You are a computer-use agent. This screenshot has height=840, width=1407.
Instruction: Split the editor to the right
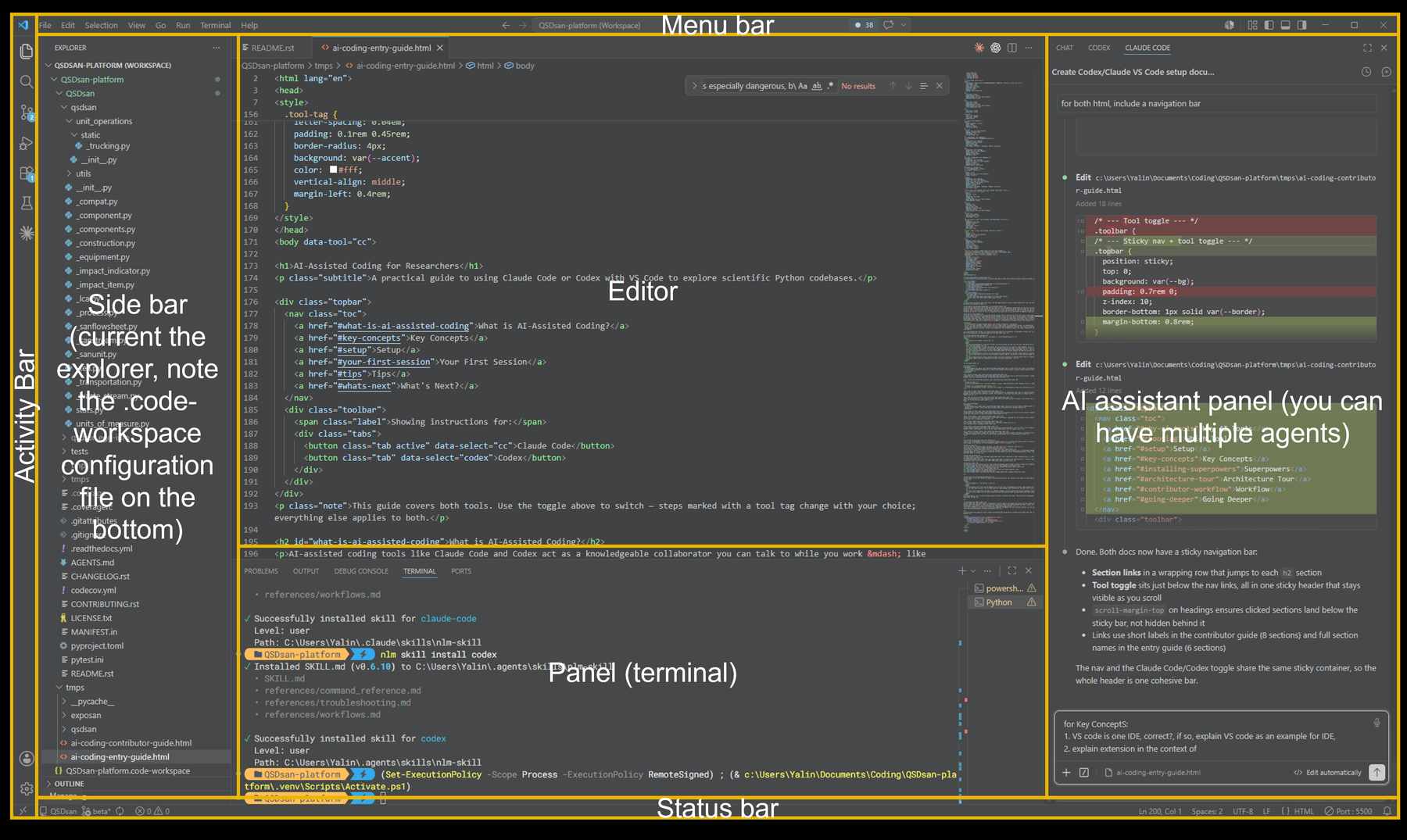tap(1012, 48)
